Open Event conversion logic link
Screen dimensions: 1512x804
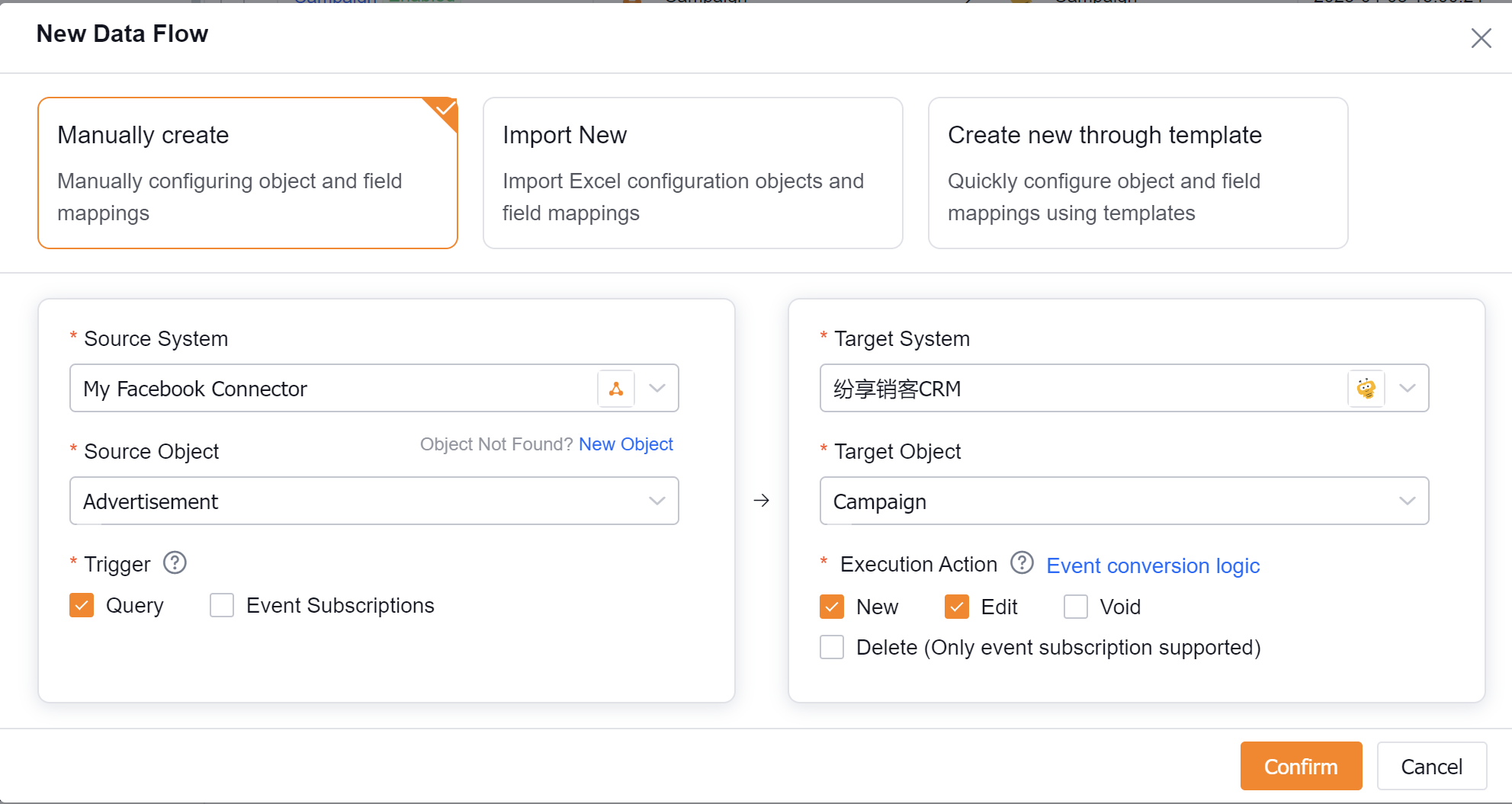[x=1152, y=566]
